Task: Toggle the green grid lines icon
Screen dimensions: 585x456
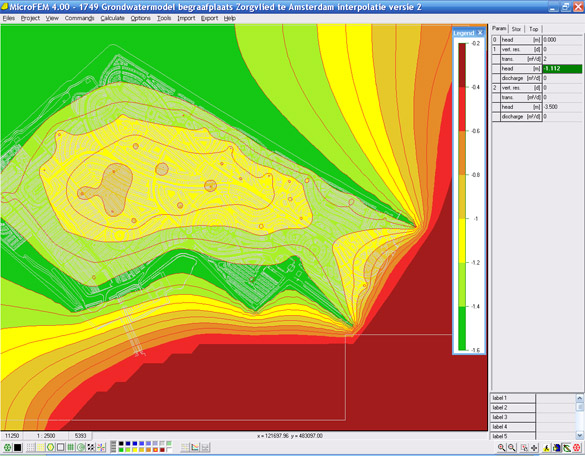Action: coord(71,447)
